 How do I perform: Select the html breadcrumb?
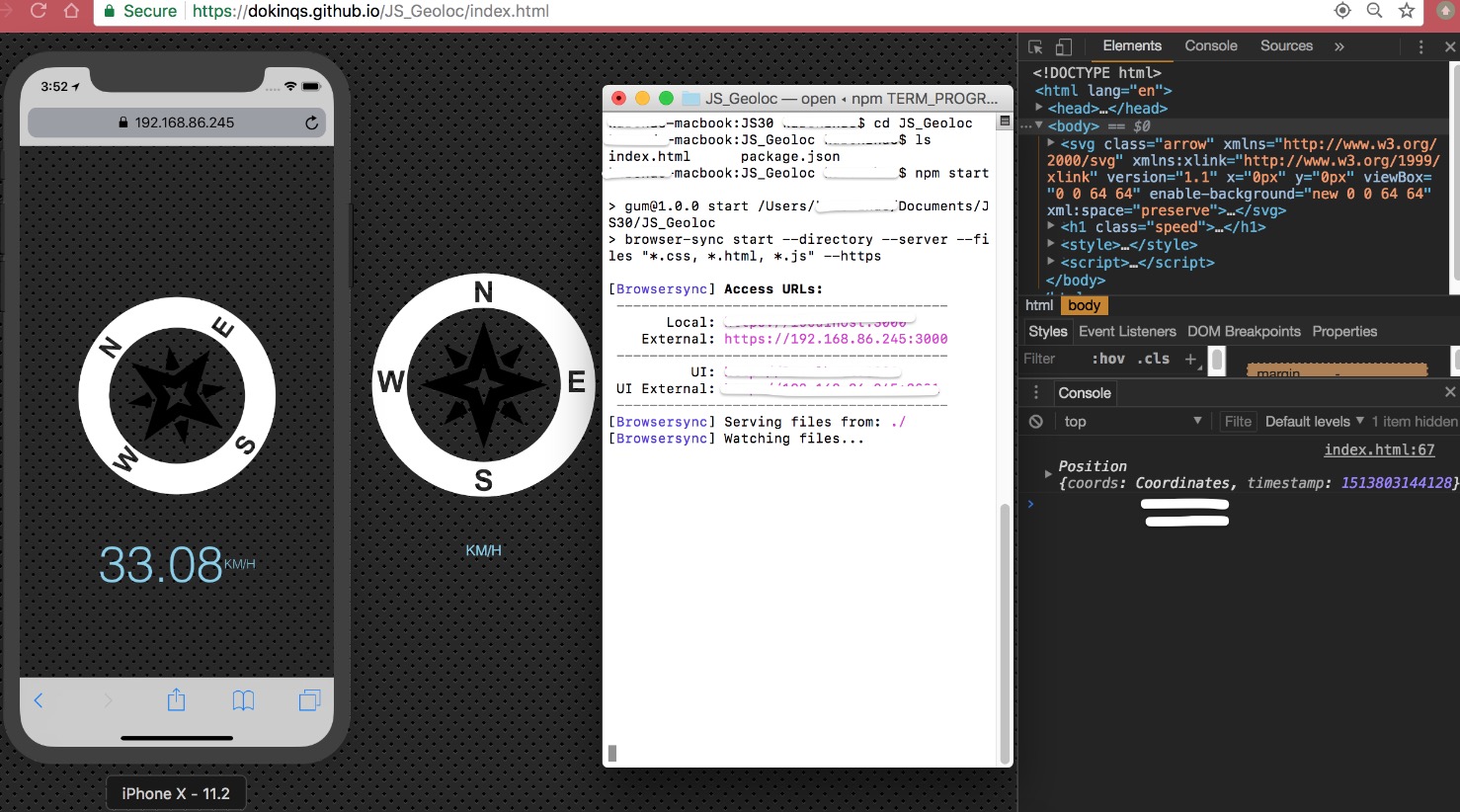point(1039,305)
